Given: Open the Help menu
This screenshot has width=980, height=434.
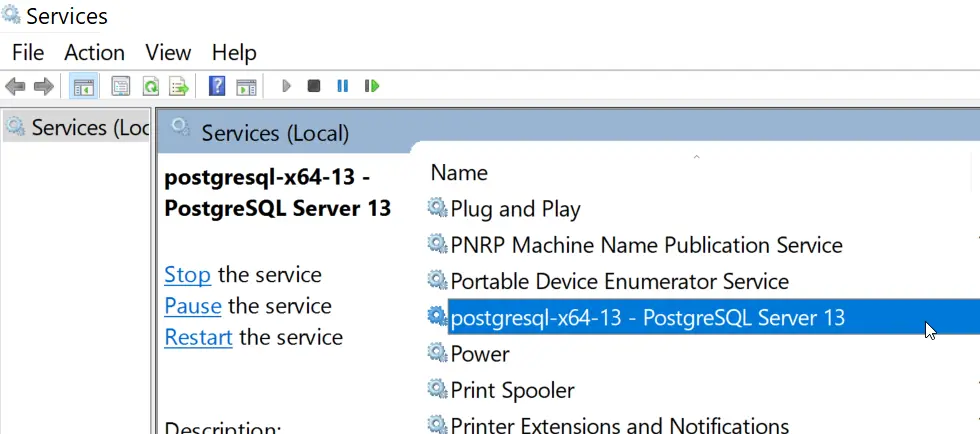Looking at the screenshot, I should click(234, 53).
